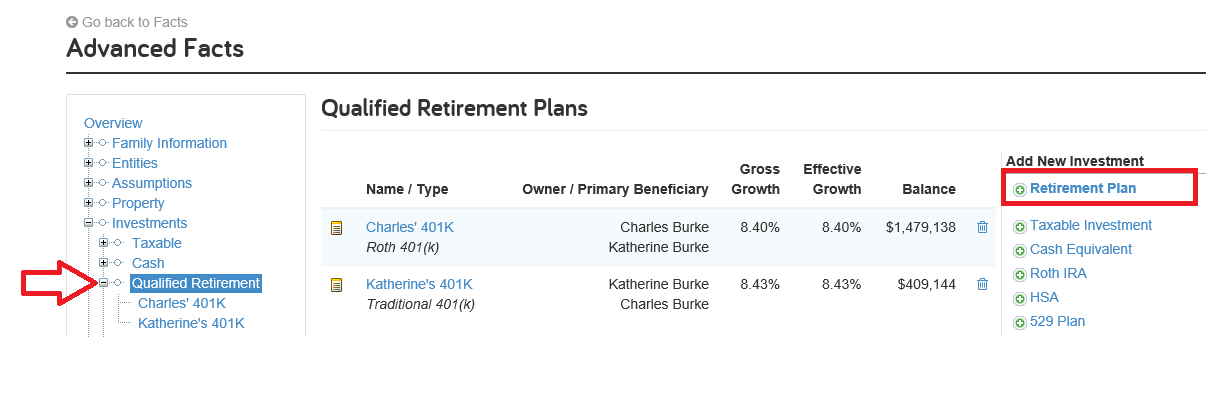Open Charles' 401K link in table
The image size is (1219, 401).
tap(410, 227)
